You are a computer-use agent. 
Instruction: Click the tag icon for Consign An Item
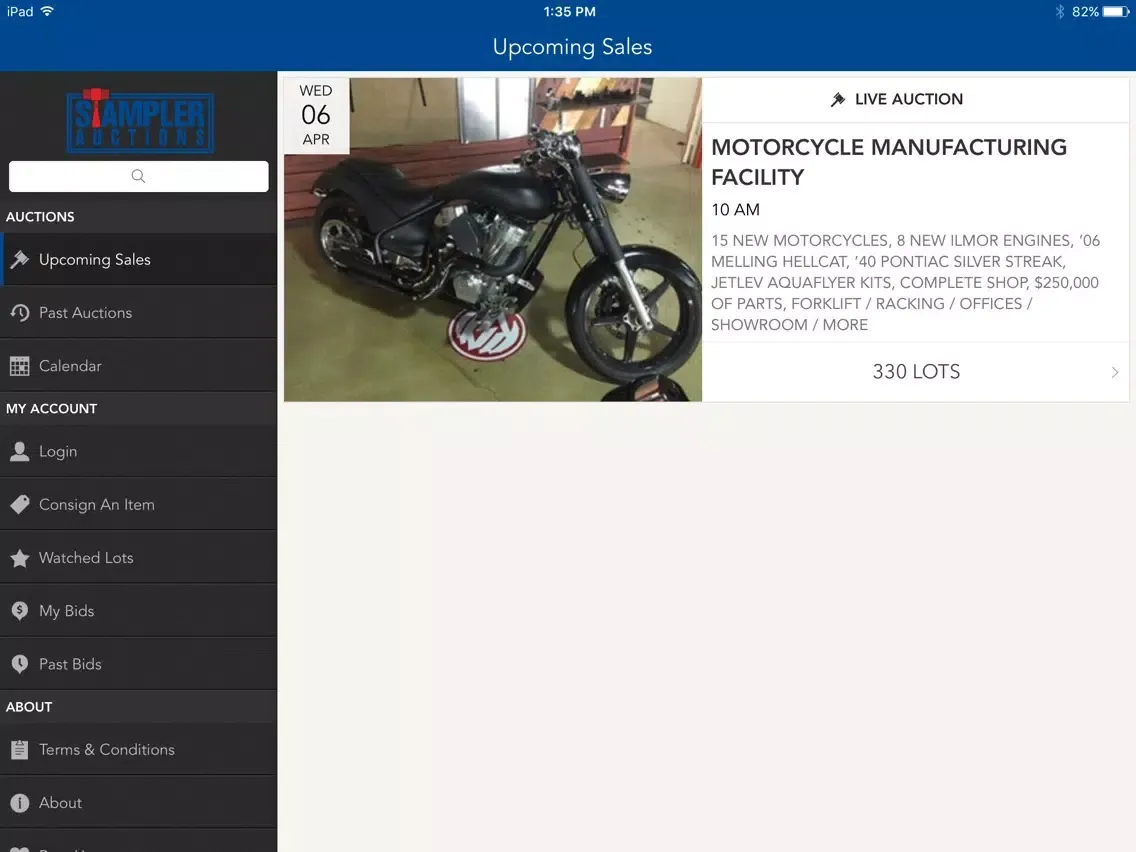[x=20, y=504]
